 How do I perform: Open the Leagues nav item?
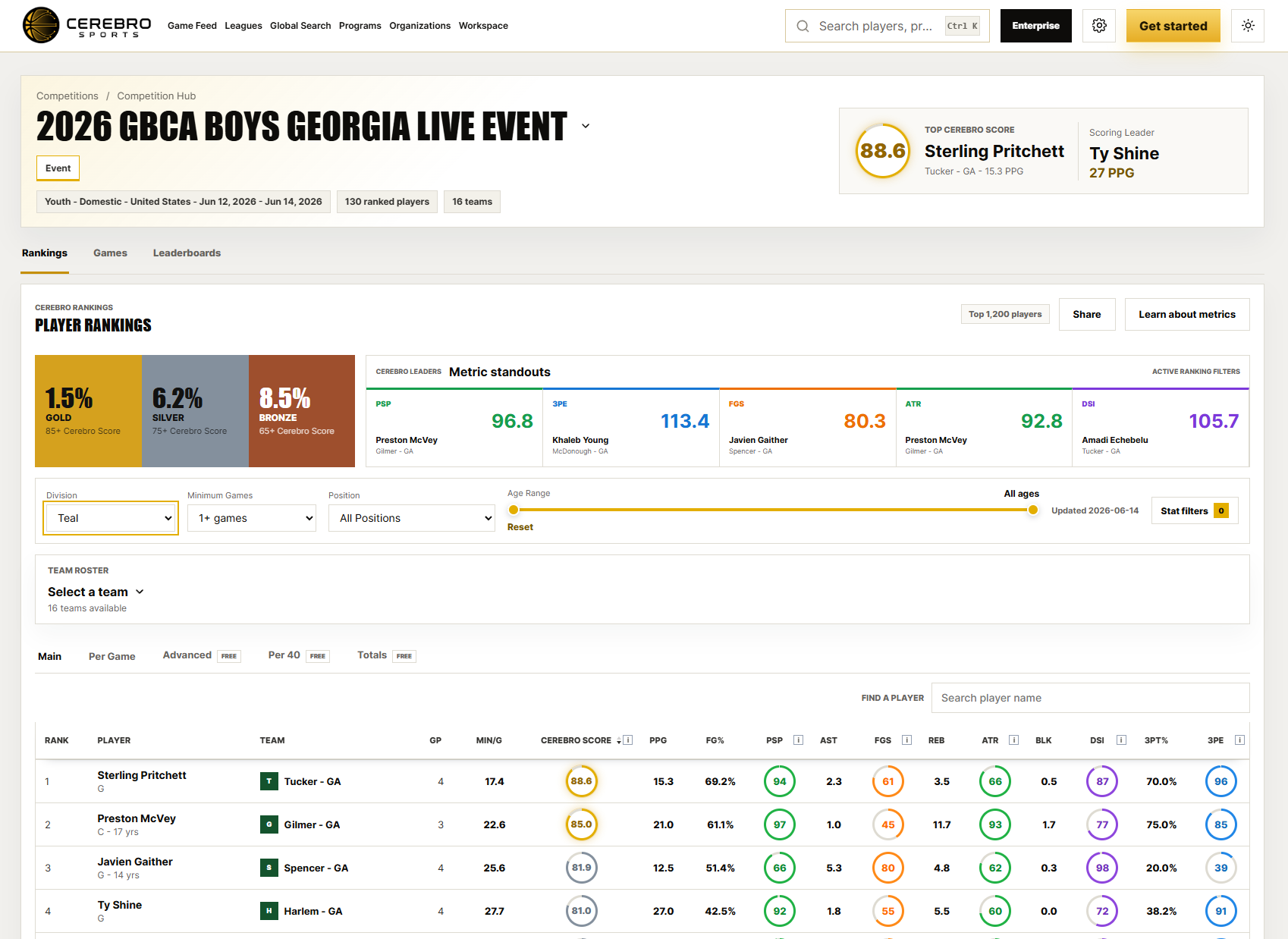tap(243, 26)
